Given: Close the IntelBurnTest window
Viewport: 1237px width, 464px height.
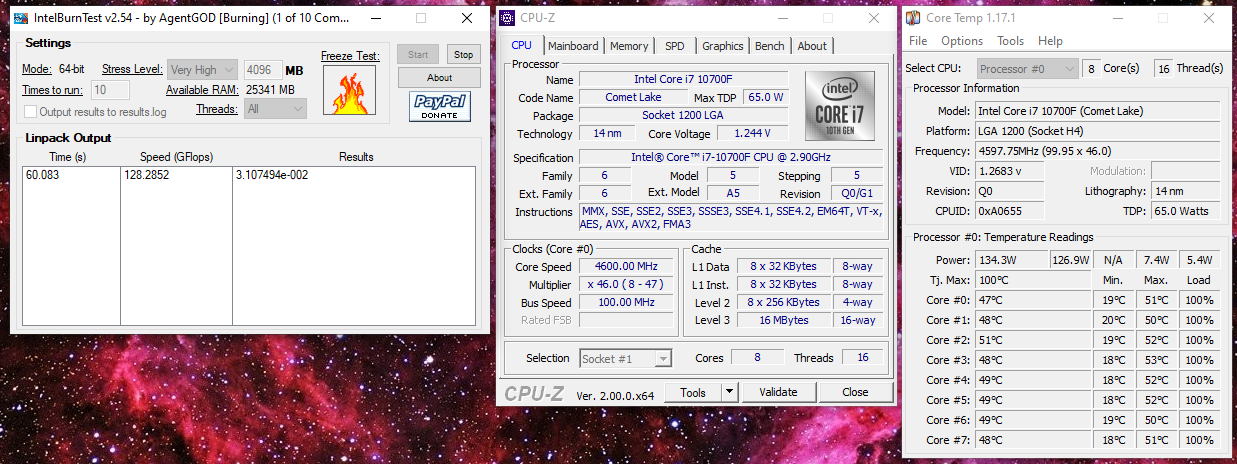Looking at the screenshot, I should coord(466,18).
